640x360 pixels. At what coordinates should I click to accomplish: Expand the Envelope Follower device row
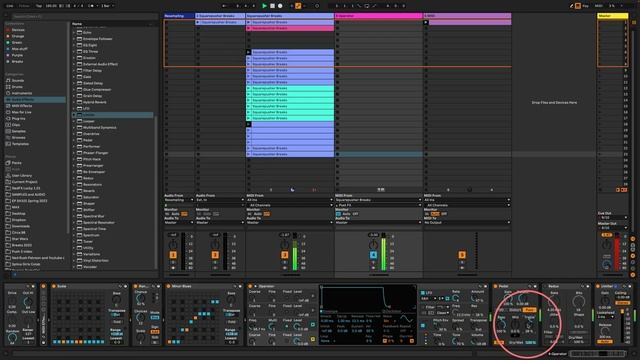pyautogui.click(x=74, y=39)
